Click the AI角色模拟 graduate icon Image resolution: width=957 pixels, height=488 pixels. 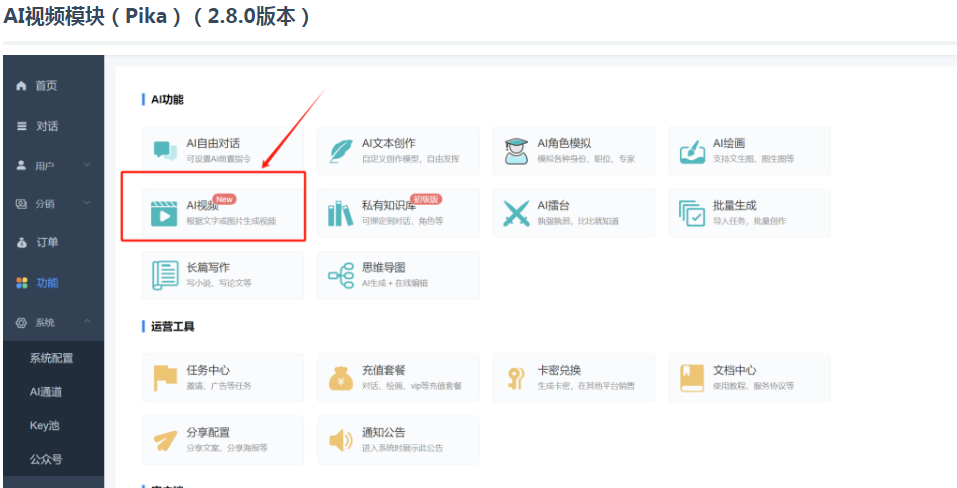[x=516, y=151]
